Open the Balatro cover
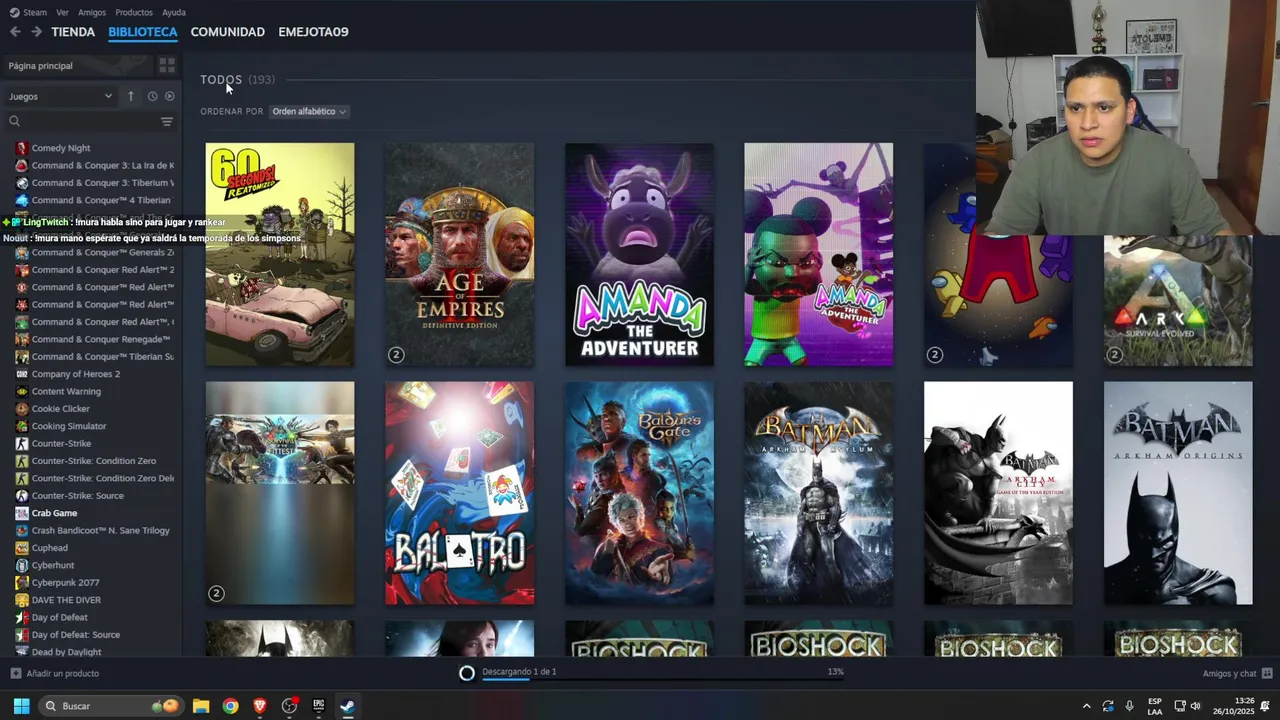 460,493
